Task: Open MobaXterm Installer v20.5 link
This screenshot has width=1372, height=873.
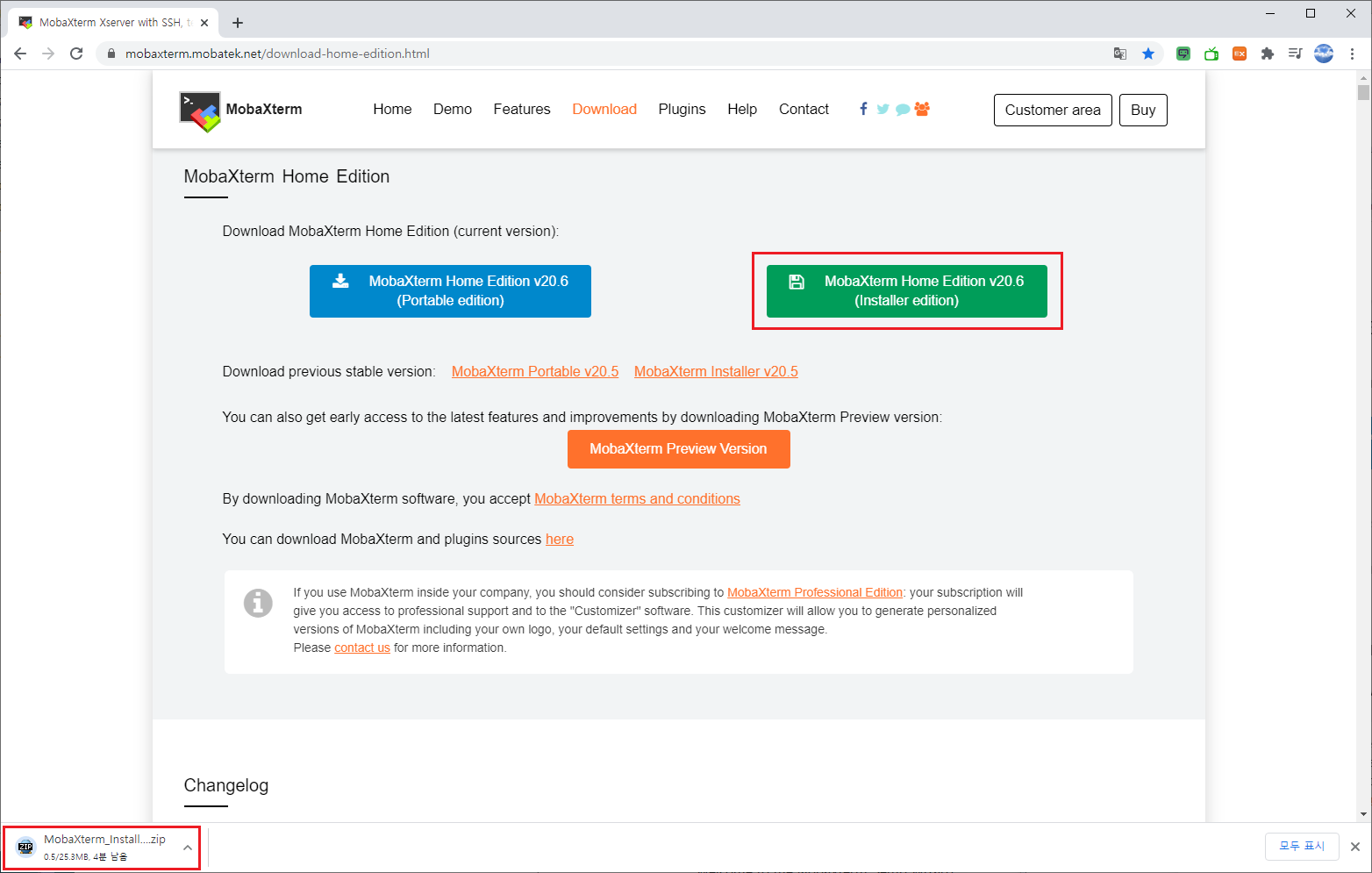Action: [x=716, y=372]
